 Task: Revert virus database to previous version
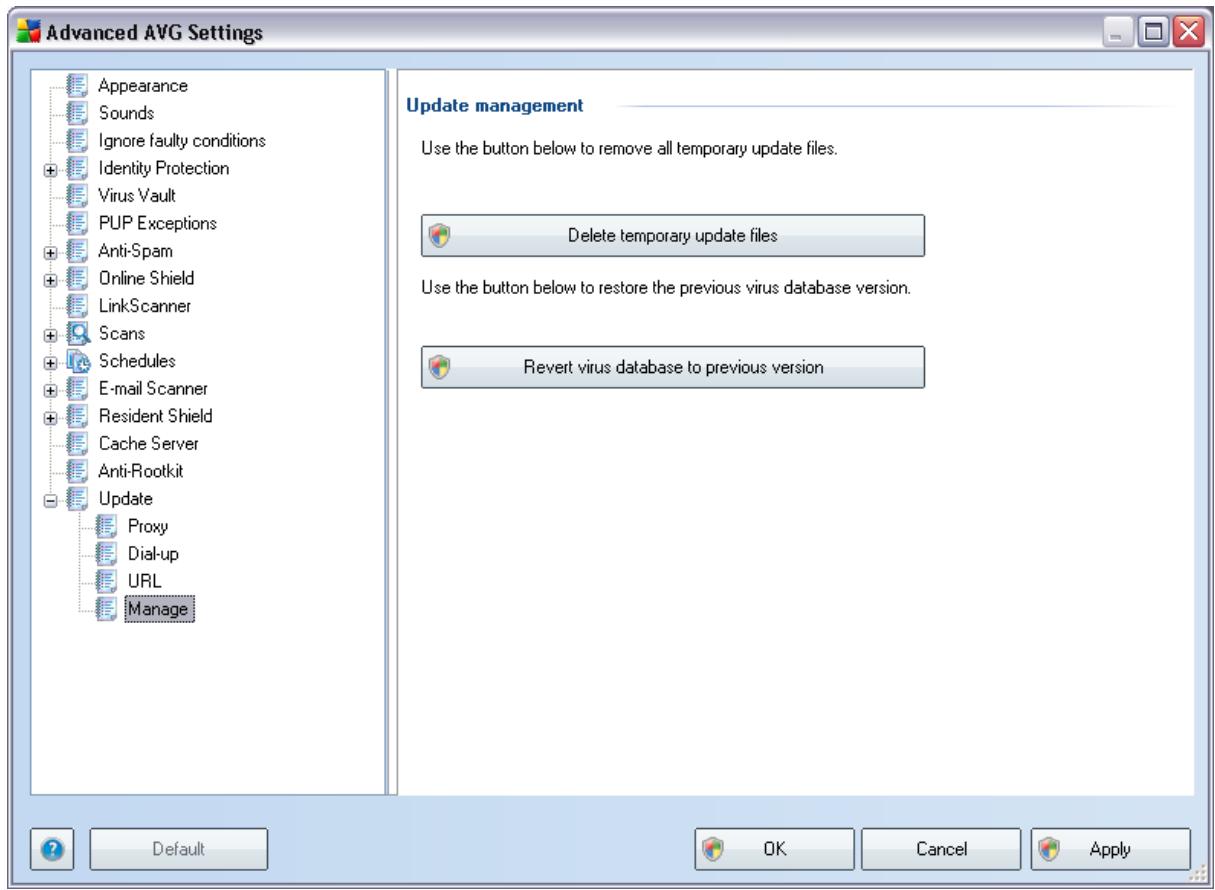click(x=672, y=366)
